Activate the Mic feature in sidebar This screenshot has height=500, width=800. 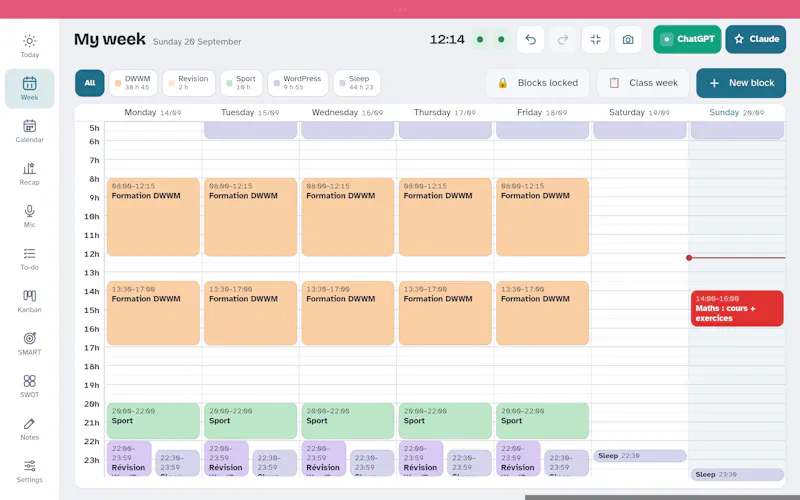tap(30, 216)
